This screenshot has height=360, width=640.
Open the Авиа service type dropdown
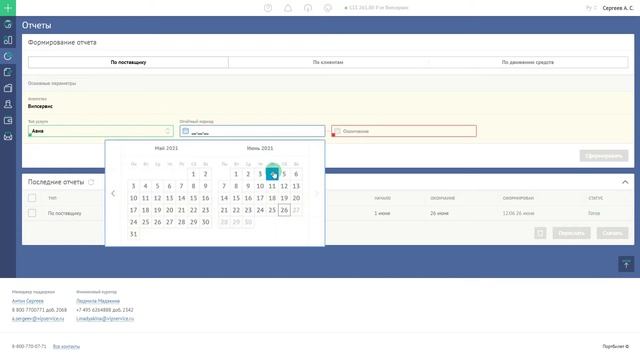click(x=100, y=131)
